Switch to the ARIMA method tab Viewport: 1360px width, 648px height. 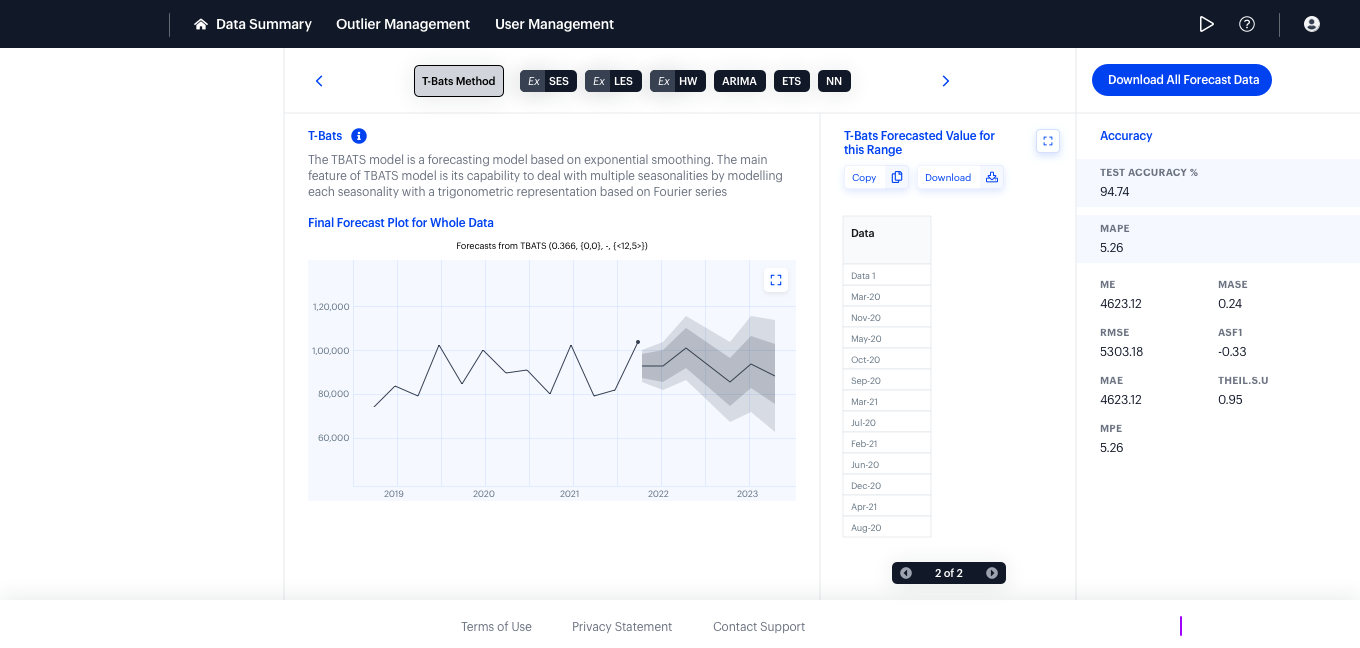coord(740,81)
